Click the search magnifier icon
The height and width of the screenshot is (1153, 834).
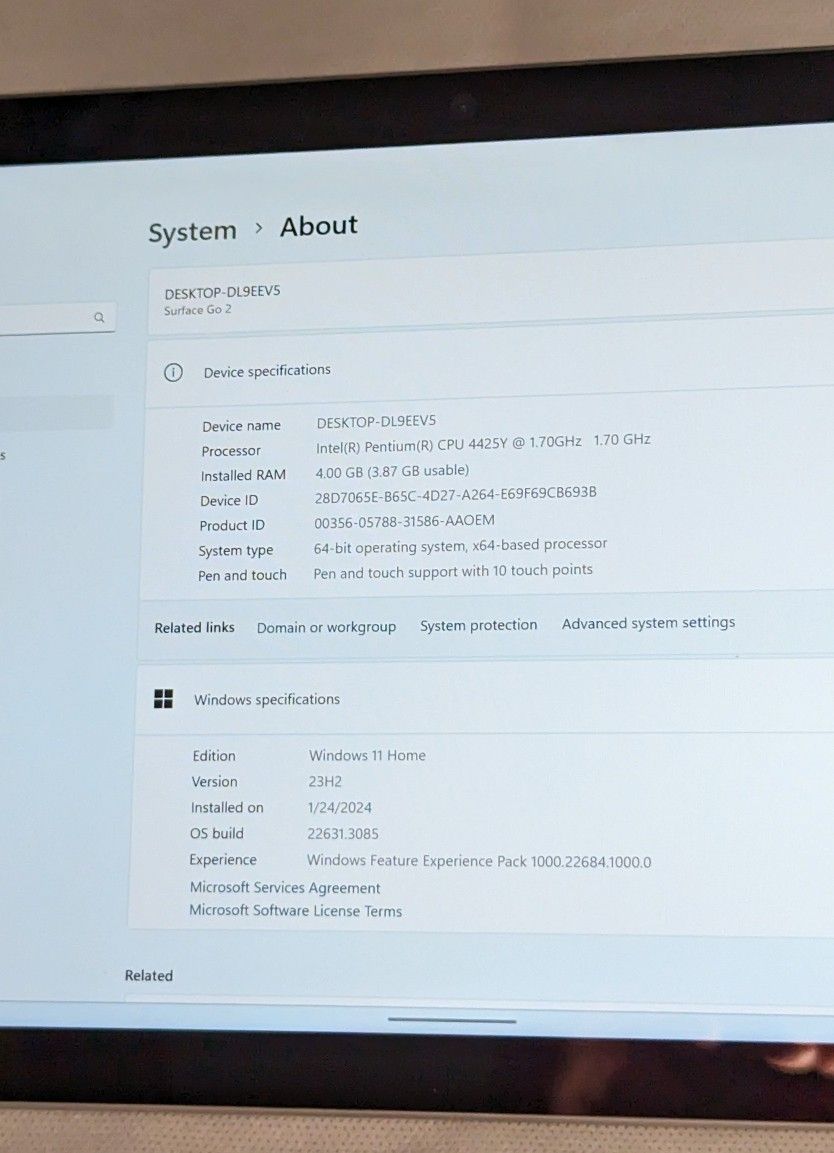click(99, 318)
